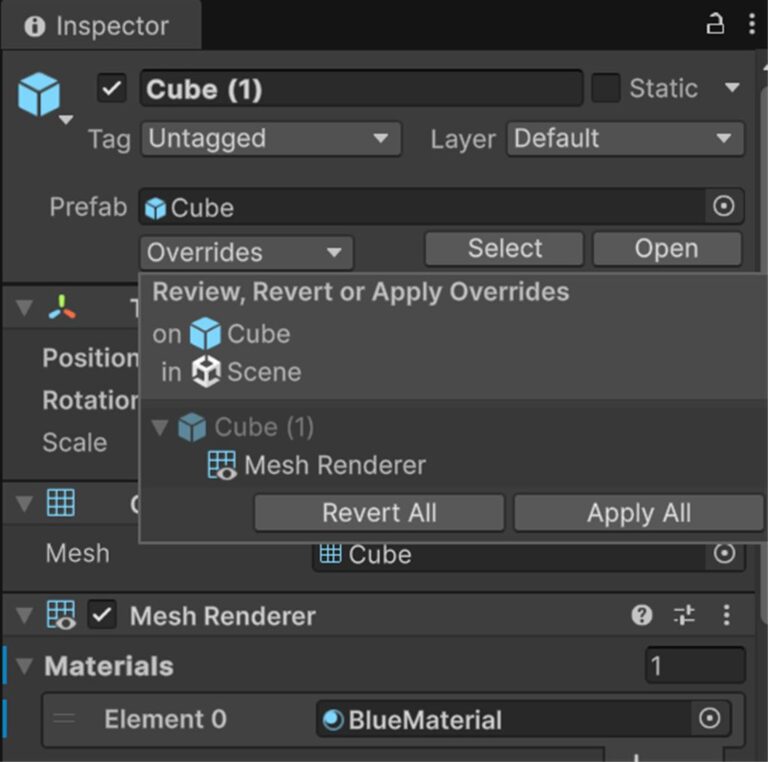The image size is (768, 762).
Task: Disable the Mesh Renderer component checkbox
Action: tap(102, 615)
